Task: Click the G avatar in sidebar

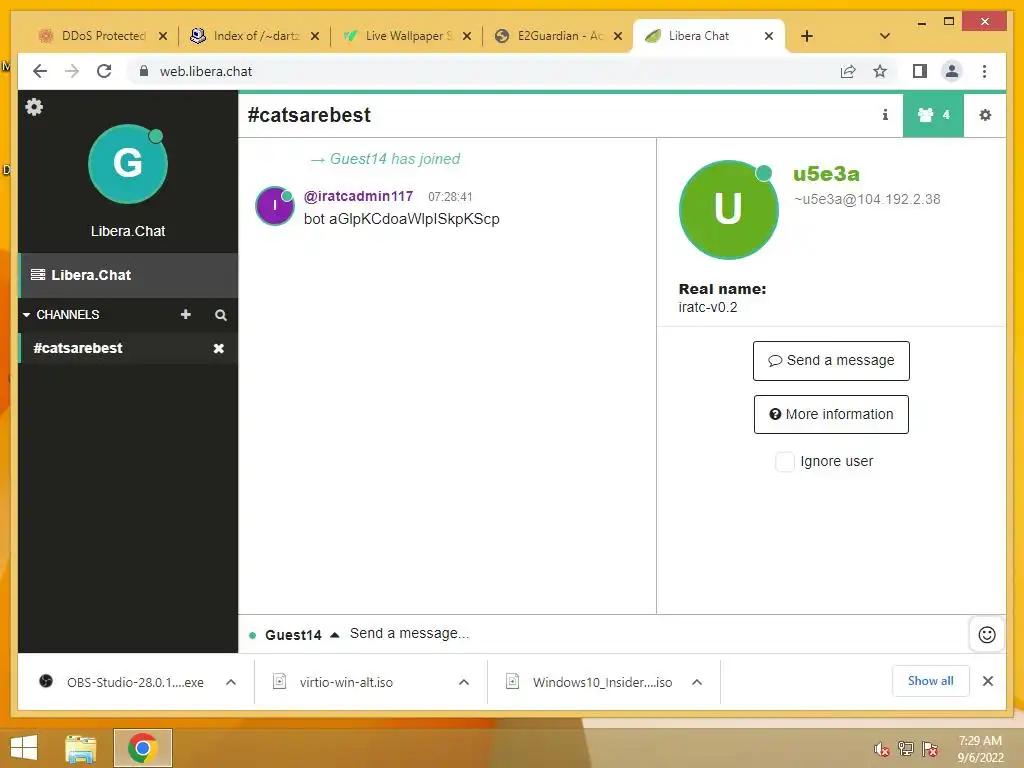Action: pyautogui.click(x=128, y=164)
